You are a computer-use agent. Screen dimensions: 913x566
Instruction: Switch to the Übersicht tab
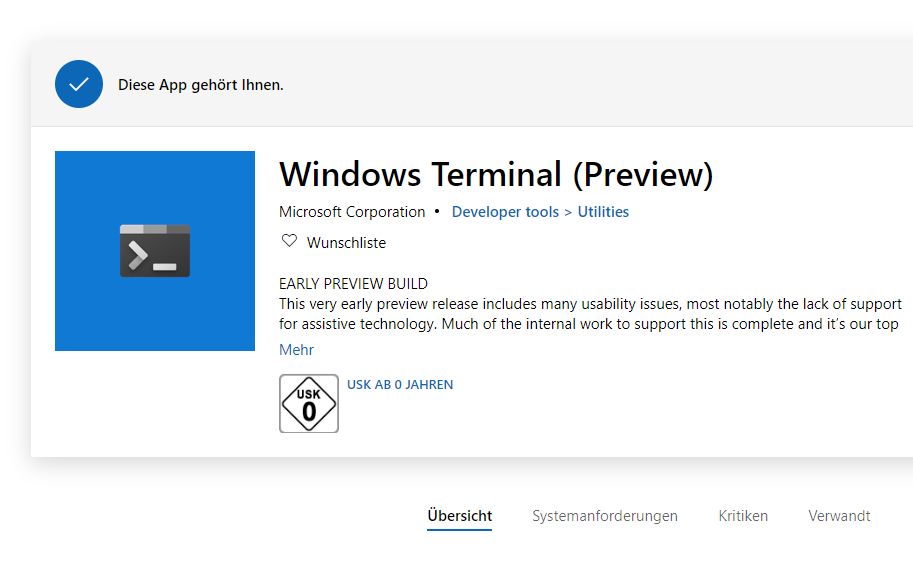click(459, 516)
